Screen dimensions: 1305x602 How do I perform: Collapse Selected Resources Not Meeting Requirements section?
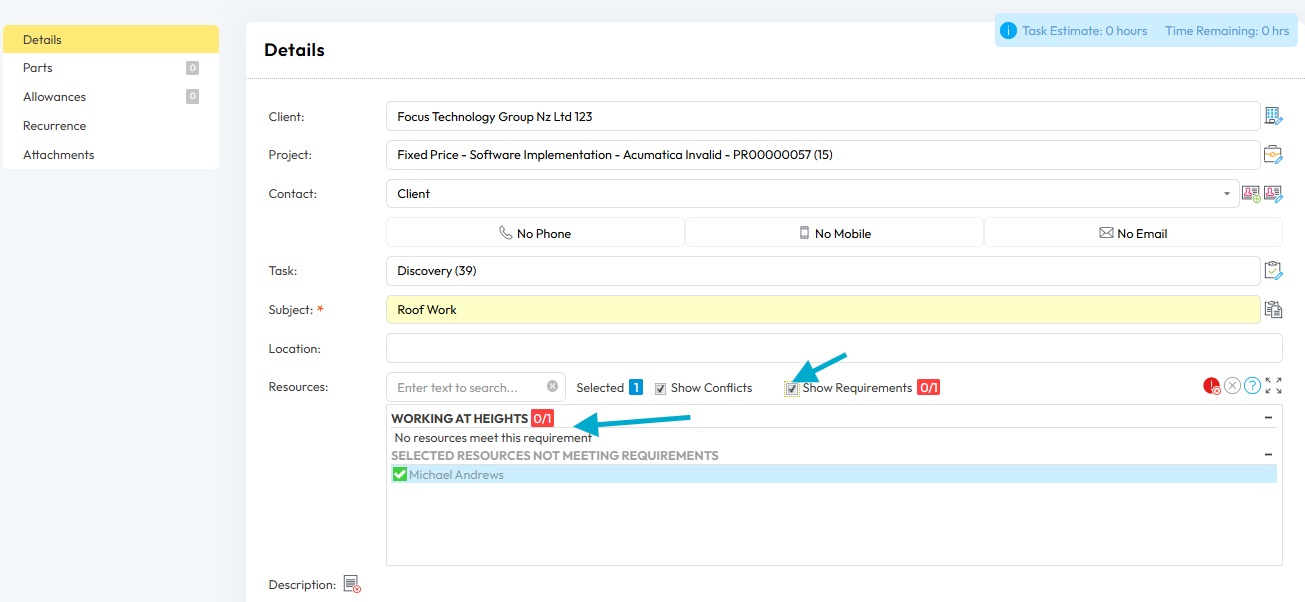tap(1268, 455)
